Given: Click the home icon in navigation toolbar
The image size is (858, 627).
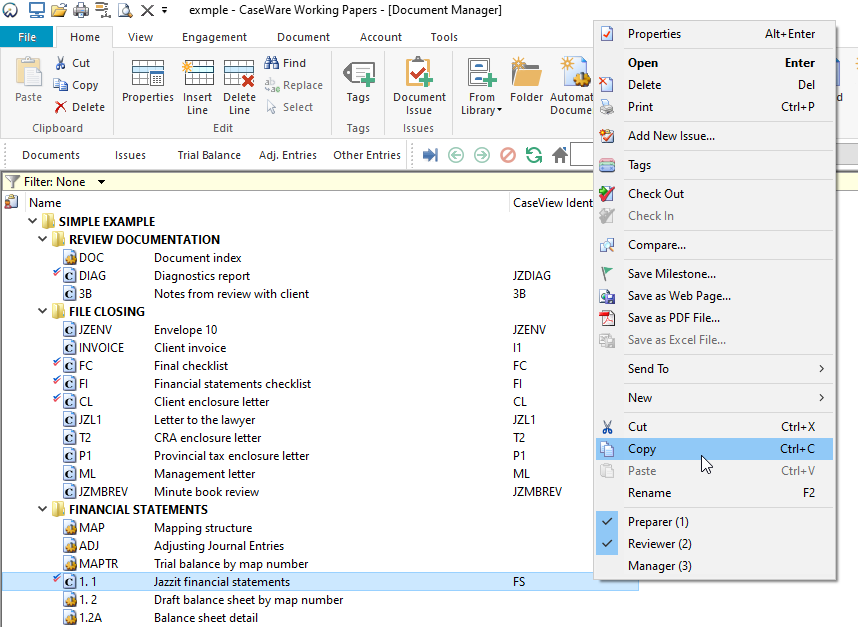Looking at the screenshot, I should click(x=560, y=155).
